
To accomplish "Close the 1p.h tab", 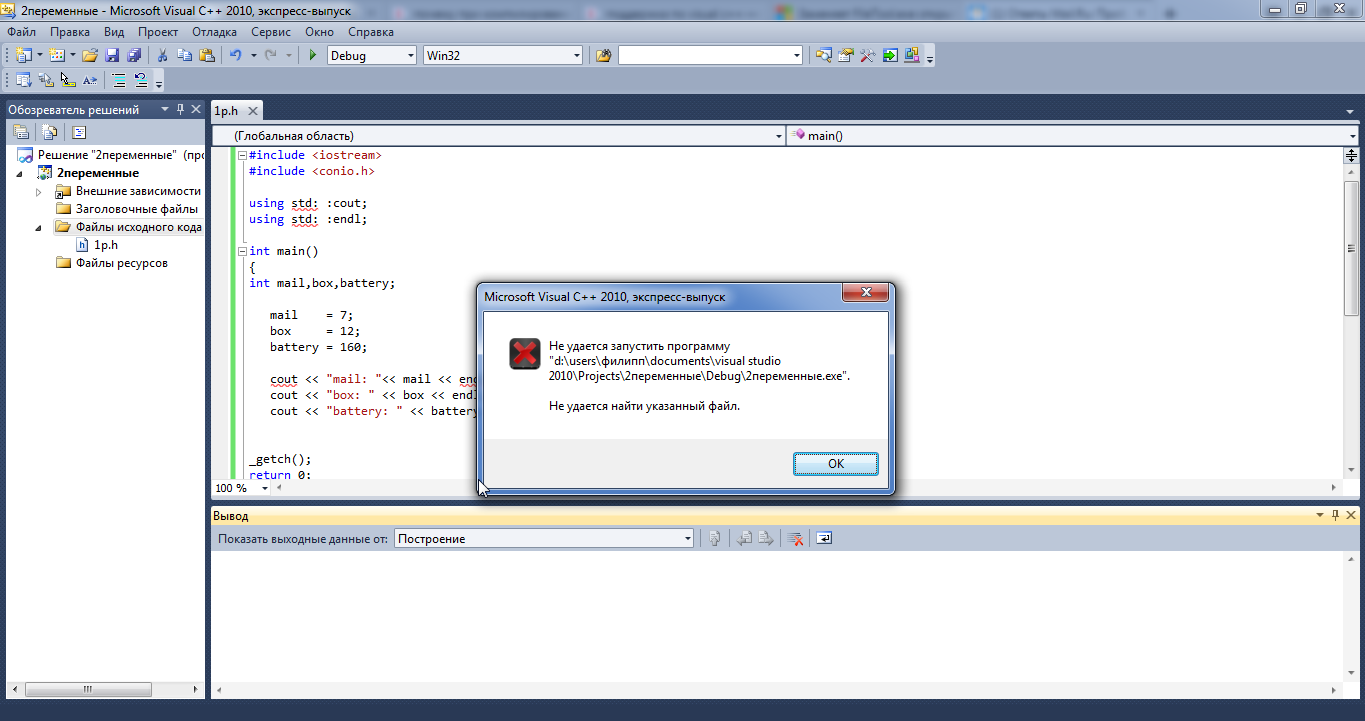I will pyautogui.click(x=252, y=111).
